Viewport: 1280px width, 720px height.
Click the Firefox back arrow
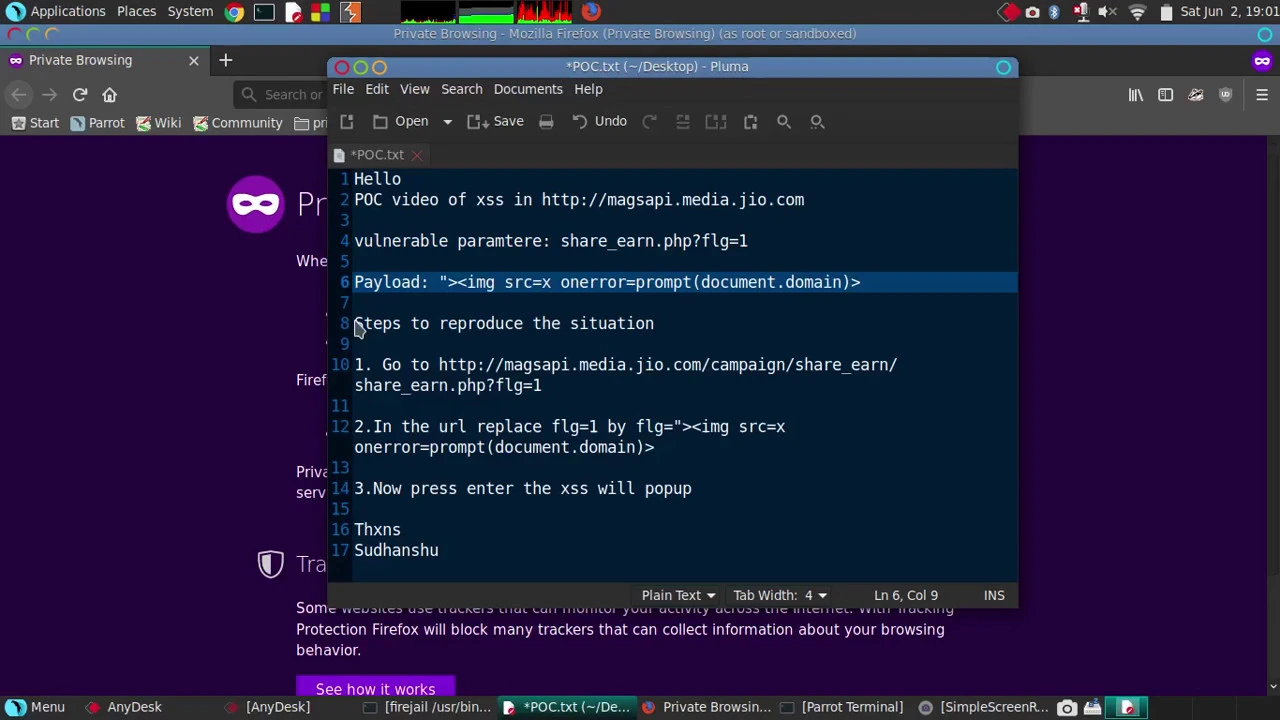tap(19, 95)
